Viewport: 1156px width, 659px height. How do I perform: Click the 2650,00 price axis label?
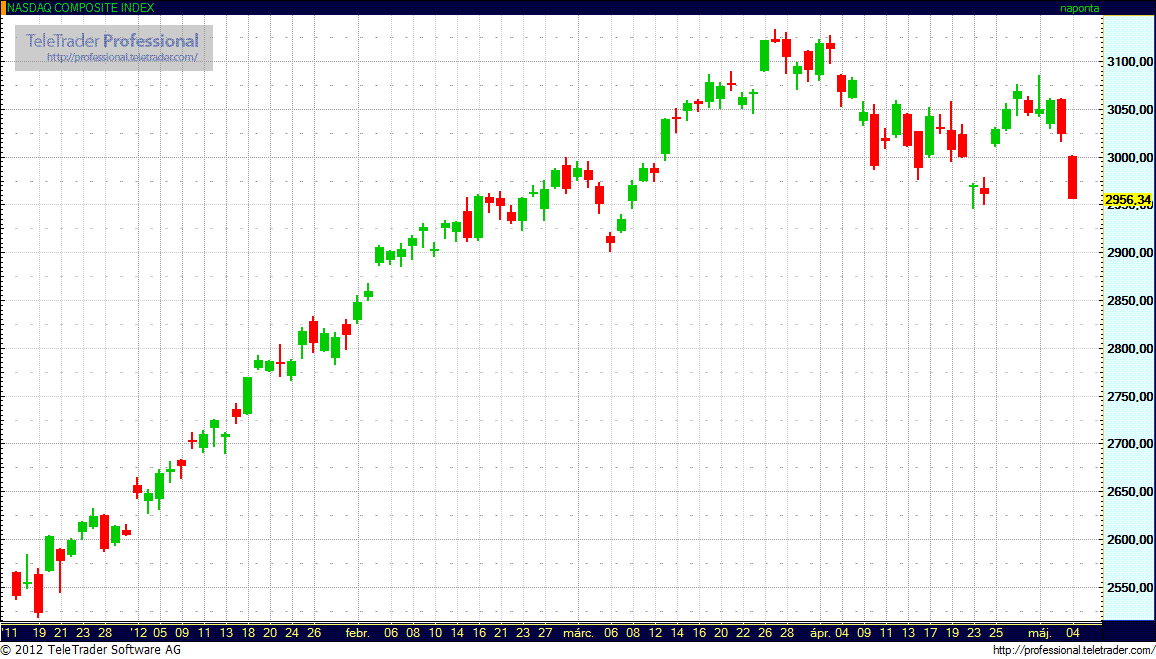[x=1131, y=492]
